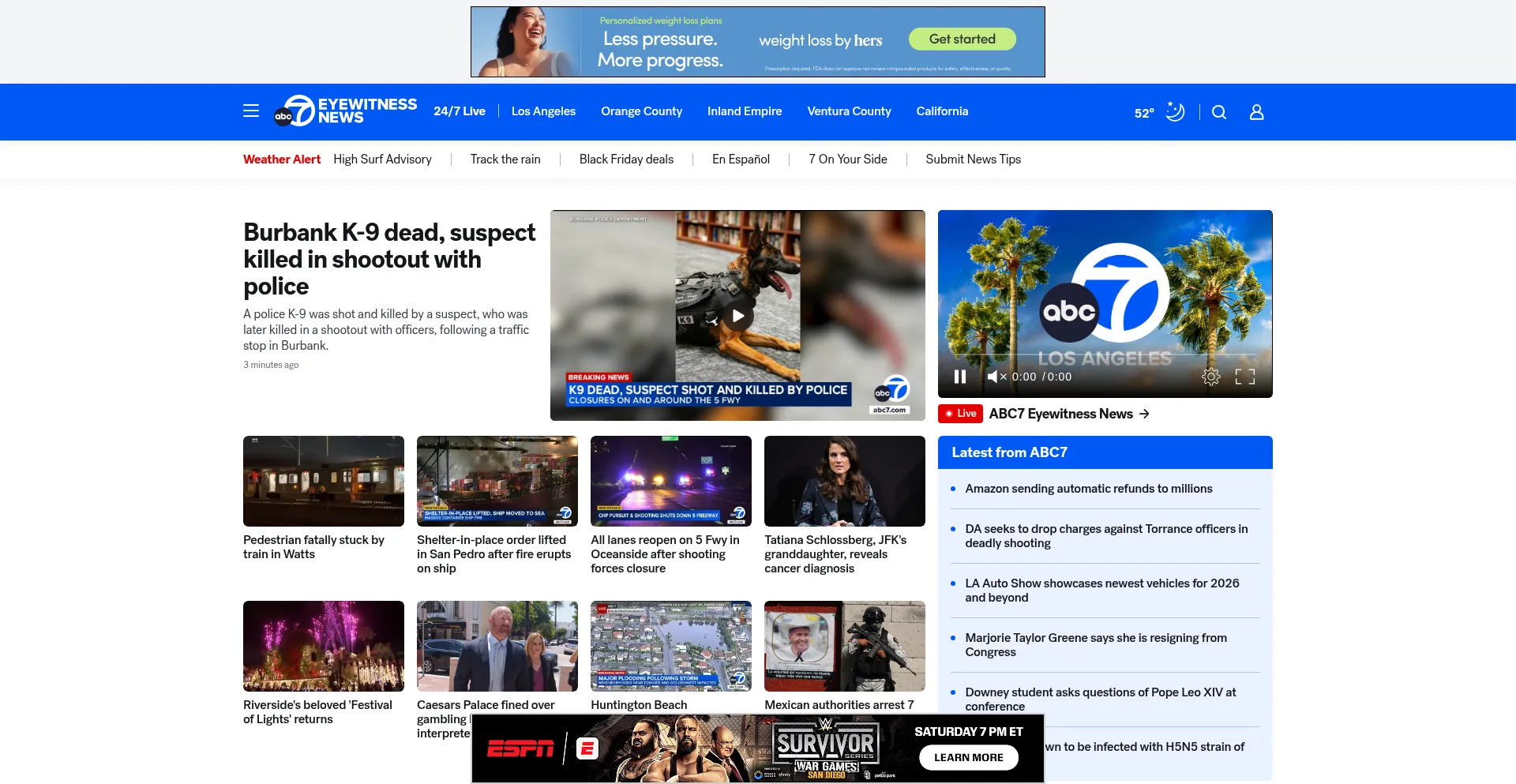
Task: Open live player settings gear
Action: pos(1210,377)
